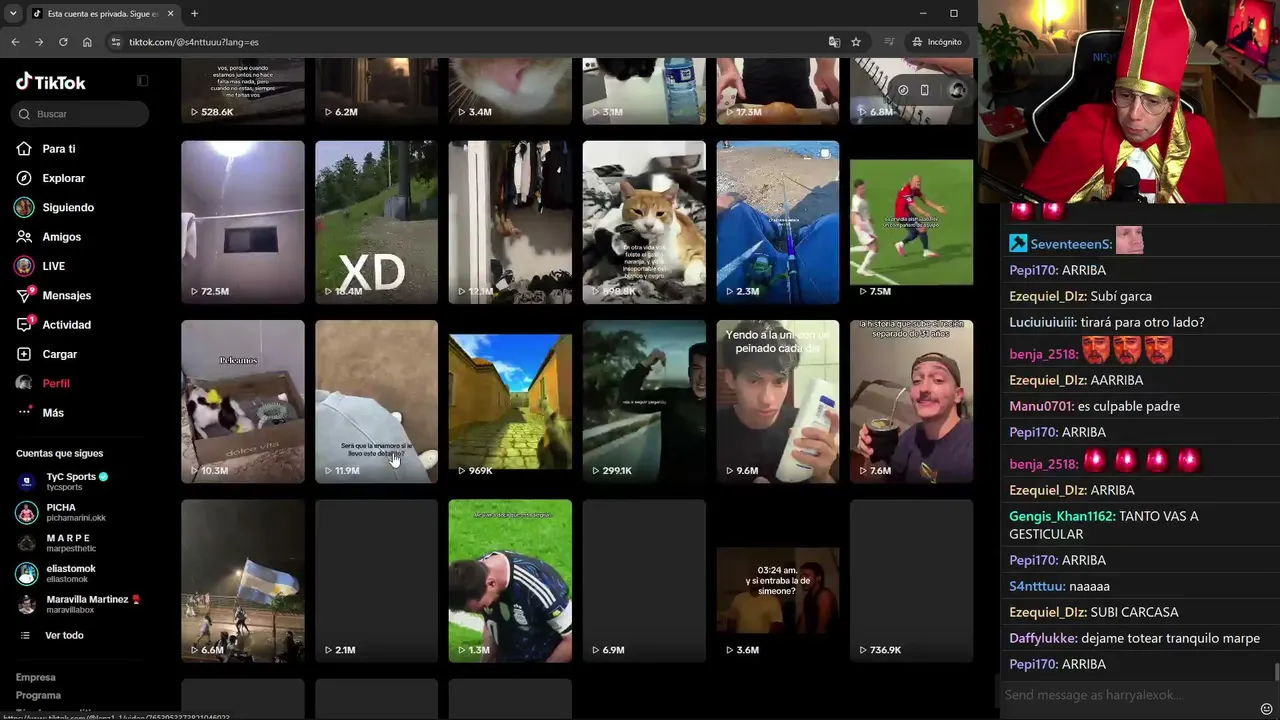View site information for tiktok.com

(x=116, y=42)
